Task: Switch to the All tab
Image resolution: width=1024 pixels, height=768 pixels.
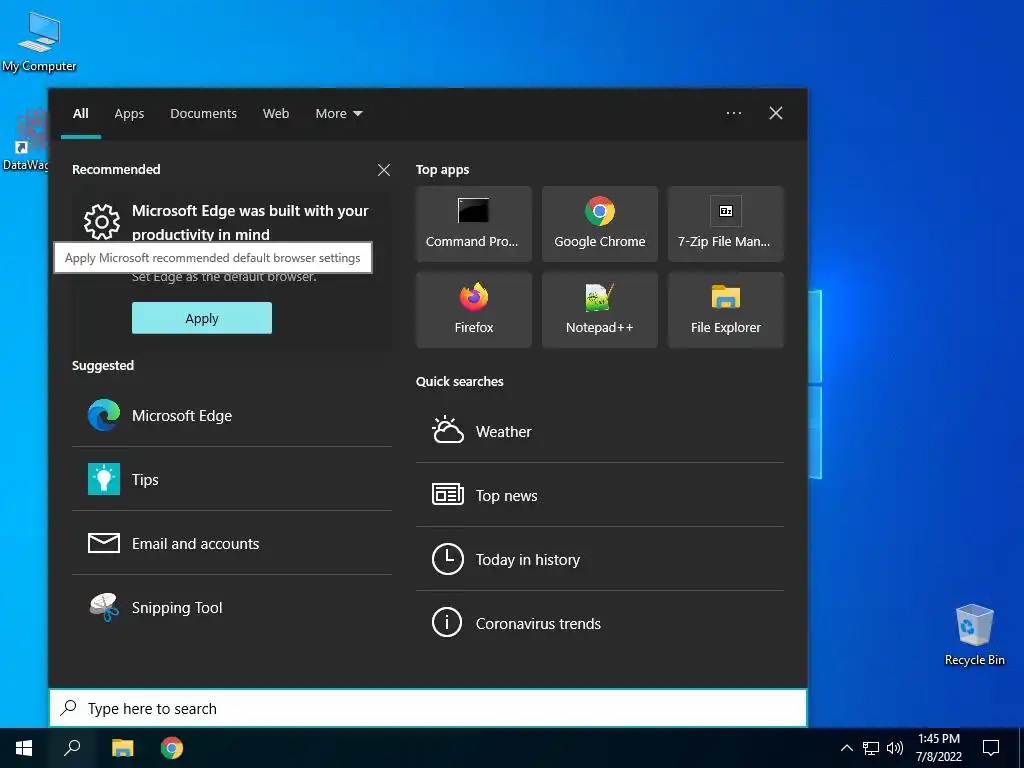Action: click(x=80, y=114)
